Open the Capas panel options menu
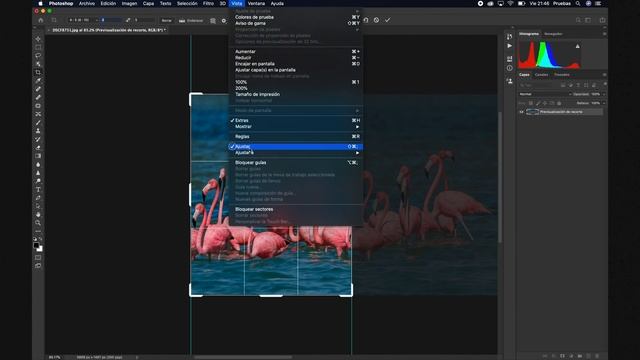 coord(604,75)
